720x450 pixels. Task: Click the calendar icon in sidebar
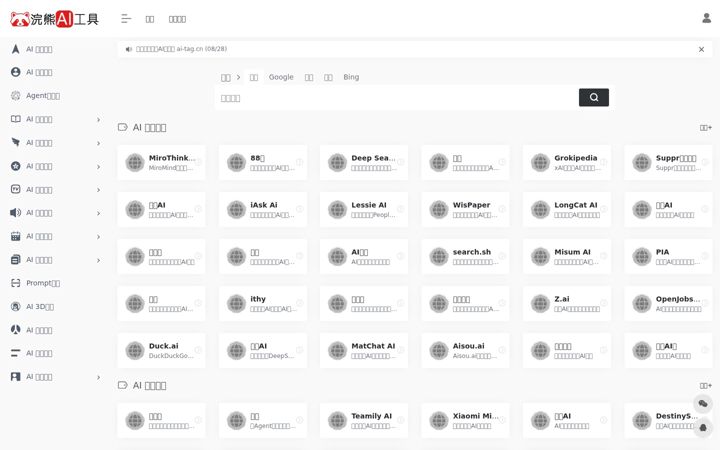16,236
